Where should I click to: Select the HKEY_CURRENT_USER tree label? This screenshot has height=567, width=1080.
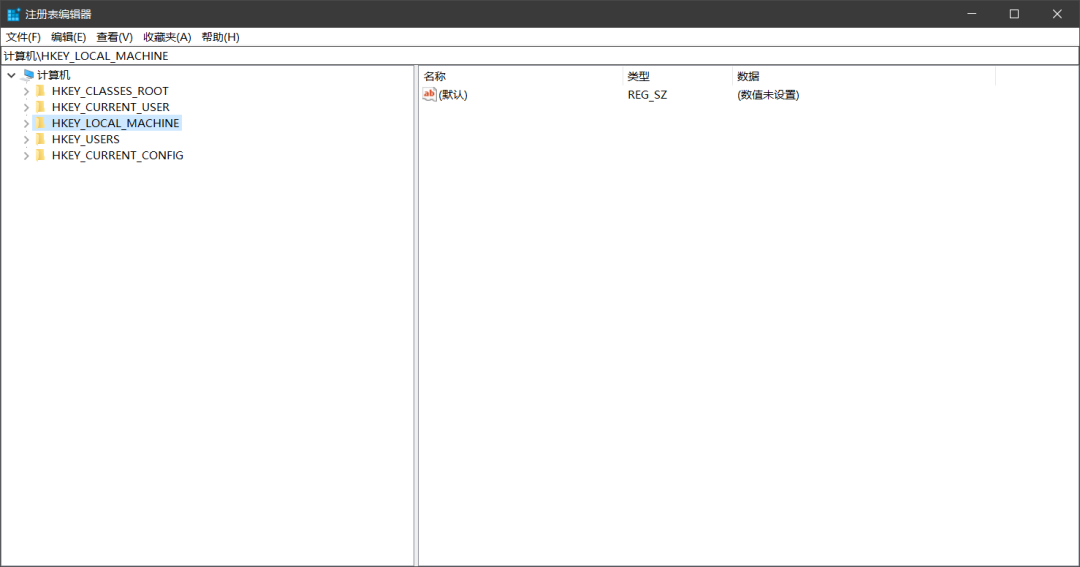[x=110, y=107]
